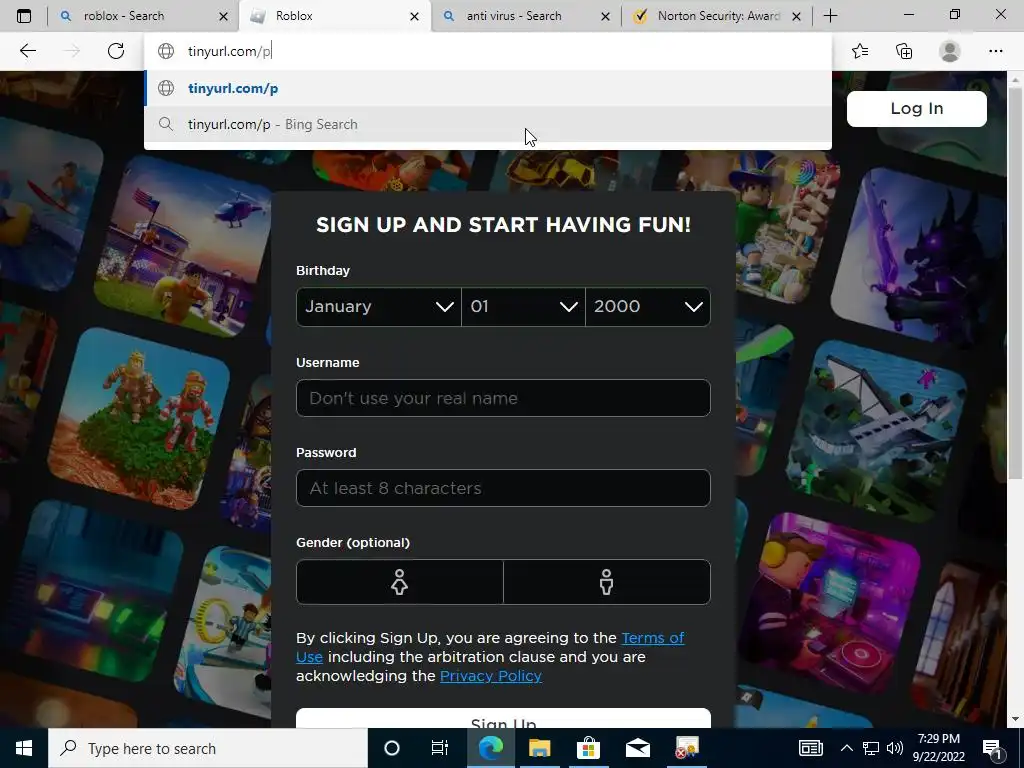The width and height of the screenshot is (1024, 768).
Task: Open the tab actions menu icon
Action: pos(24,16)
